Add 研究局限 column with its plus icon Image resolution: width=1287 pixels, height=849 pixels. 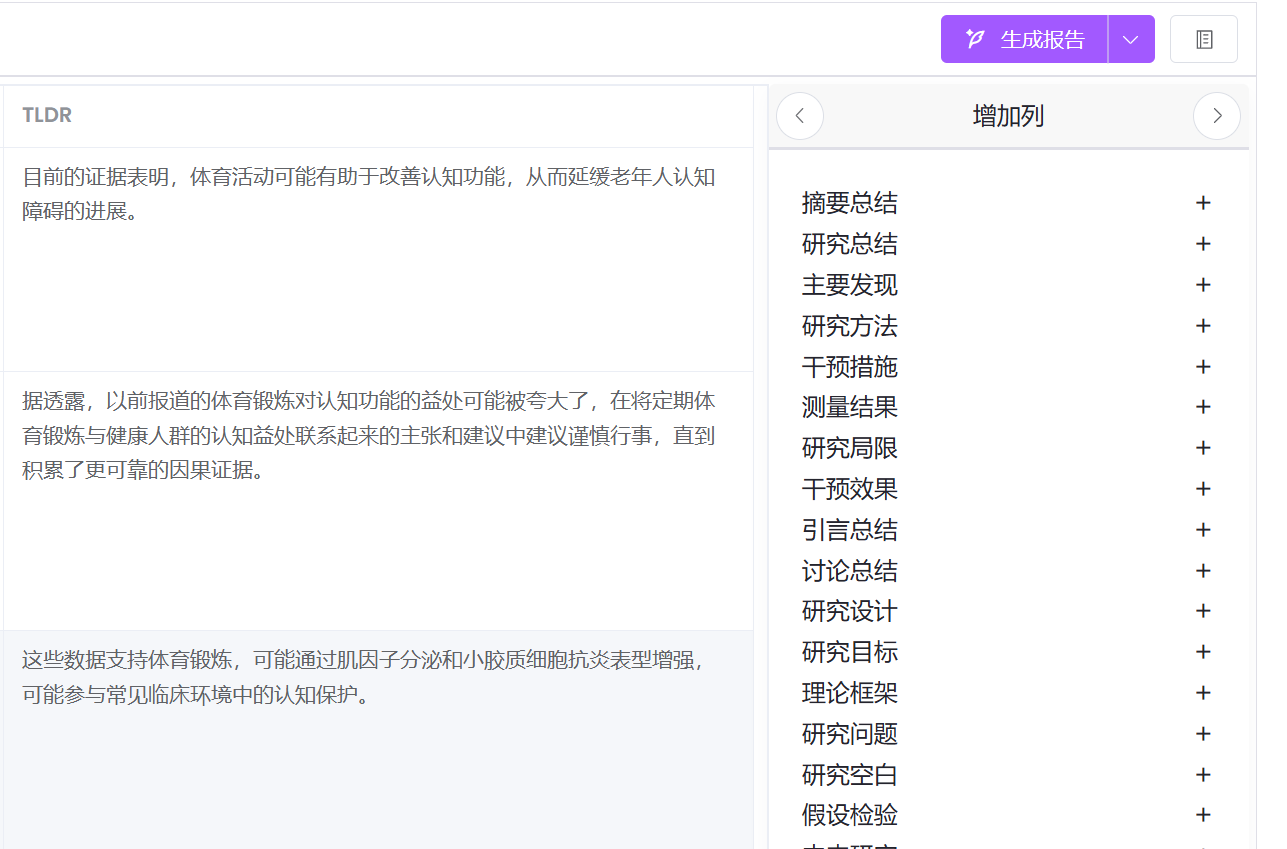tap(1203, 448)
